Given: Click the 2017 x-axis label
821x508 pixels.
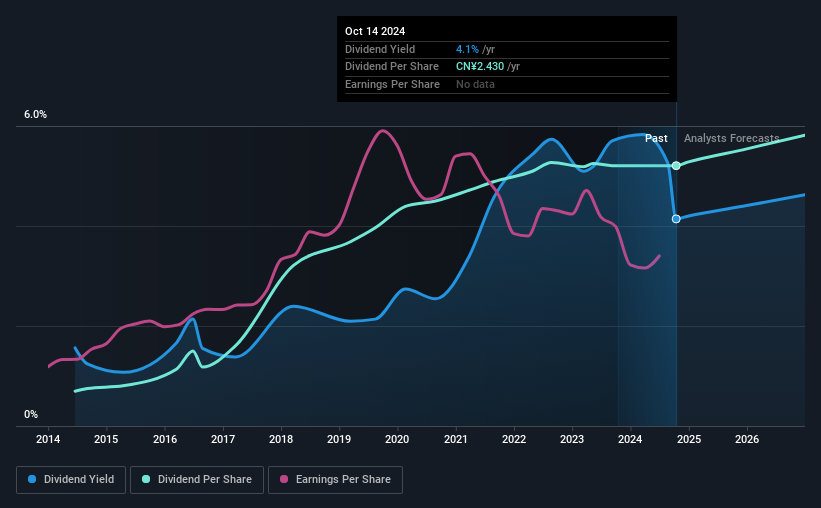Looking at the screenshot, I should tap(223, 439).
